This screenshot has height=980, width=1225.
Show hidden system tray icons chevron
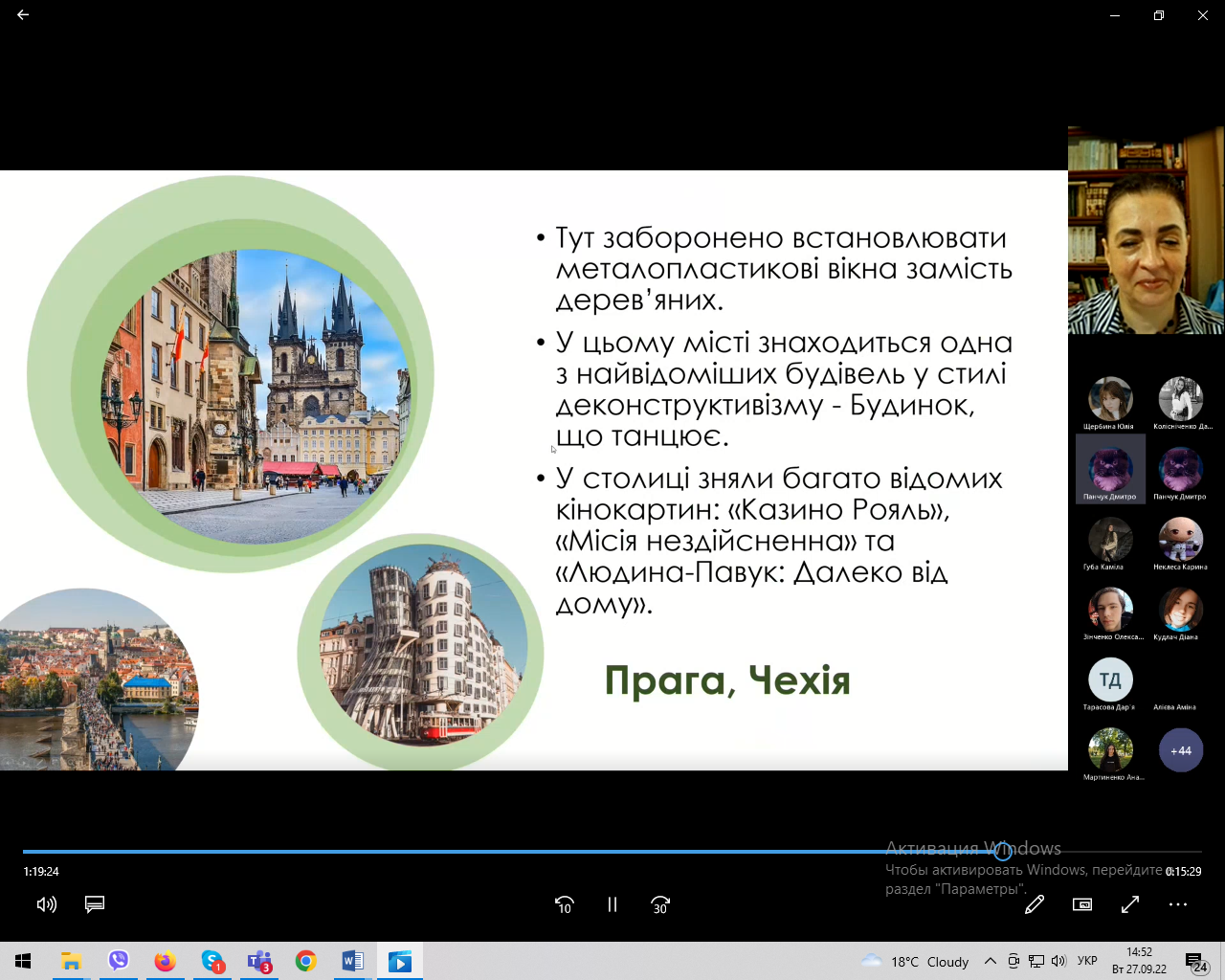pyautogui.click(x=991, y=961)
